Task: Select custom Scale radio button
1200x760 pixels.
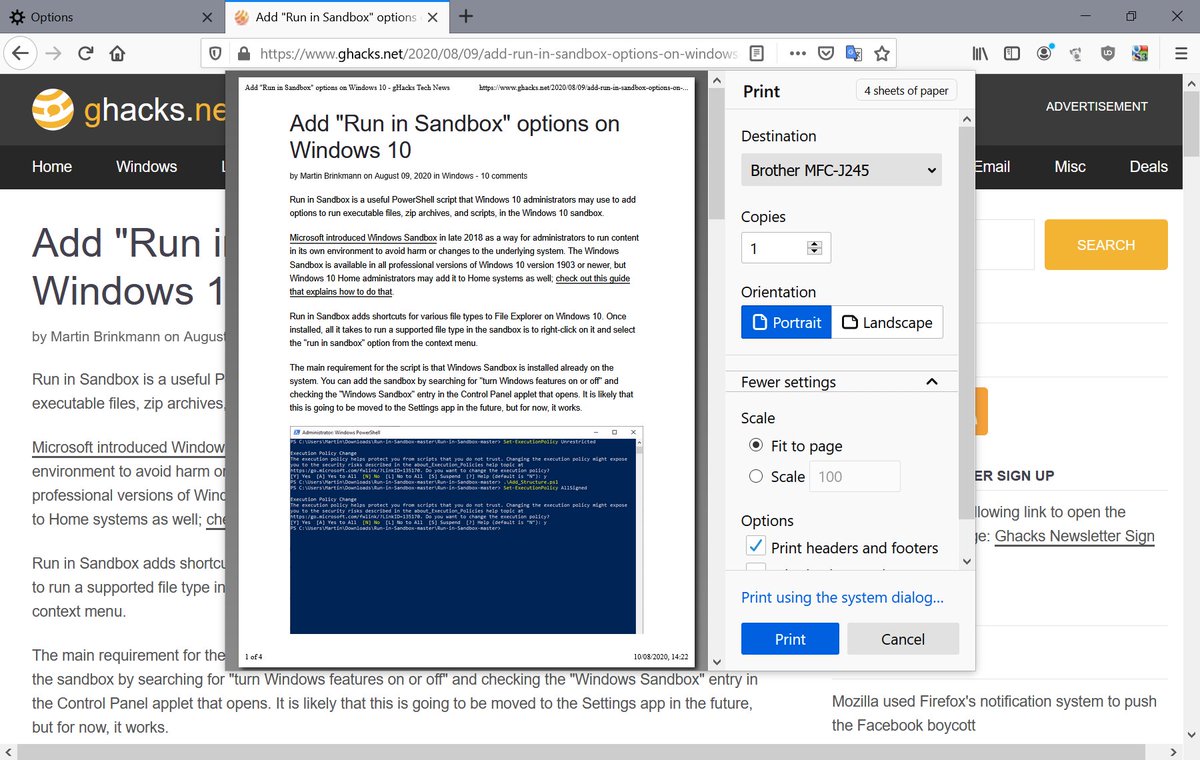Action: pos(757,477)
